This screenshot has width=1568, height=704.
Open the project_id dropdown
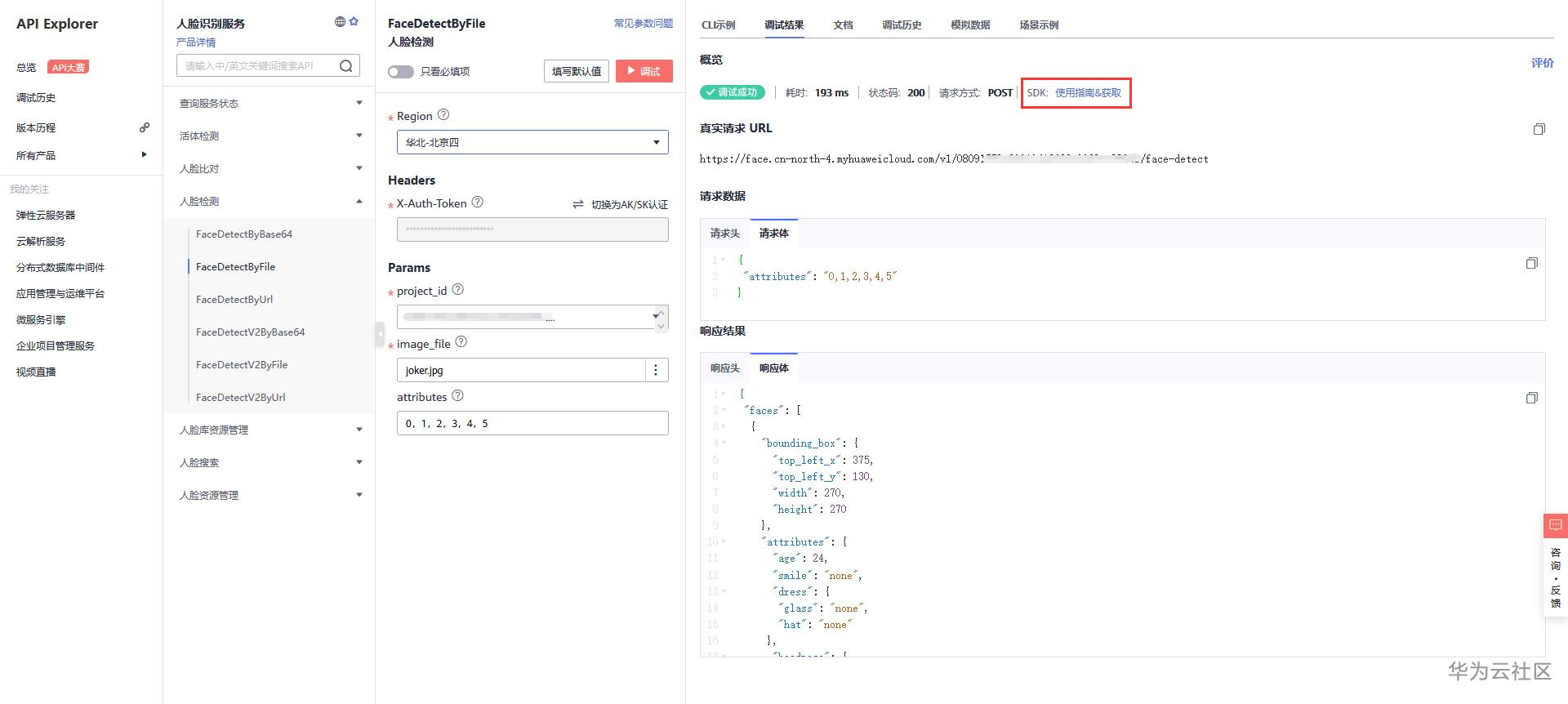tap(532, 317)
